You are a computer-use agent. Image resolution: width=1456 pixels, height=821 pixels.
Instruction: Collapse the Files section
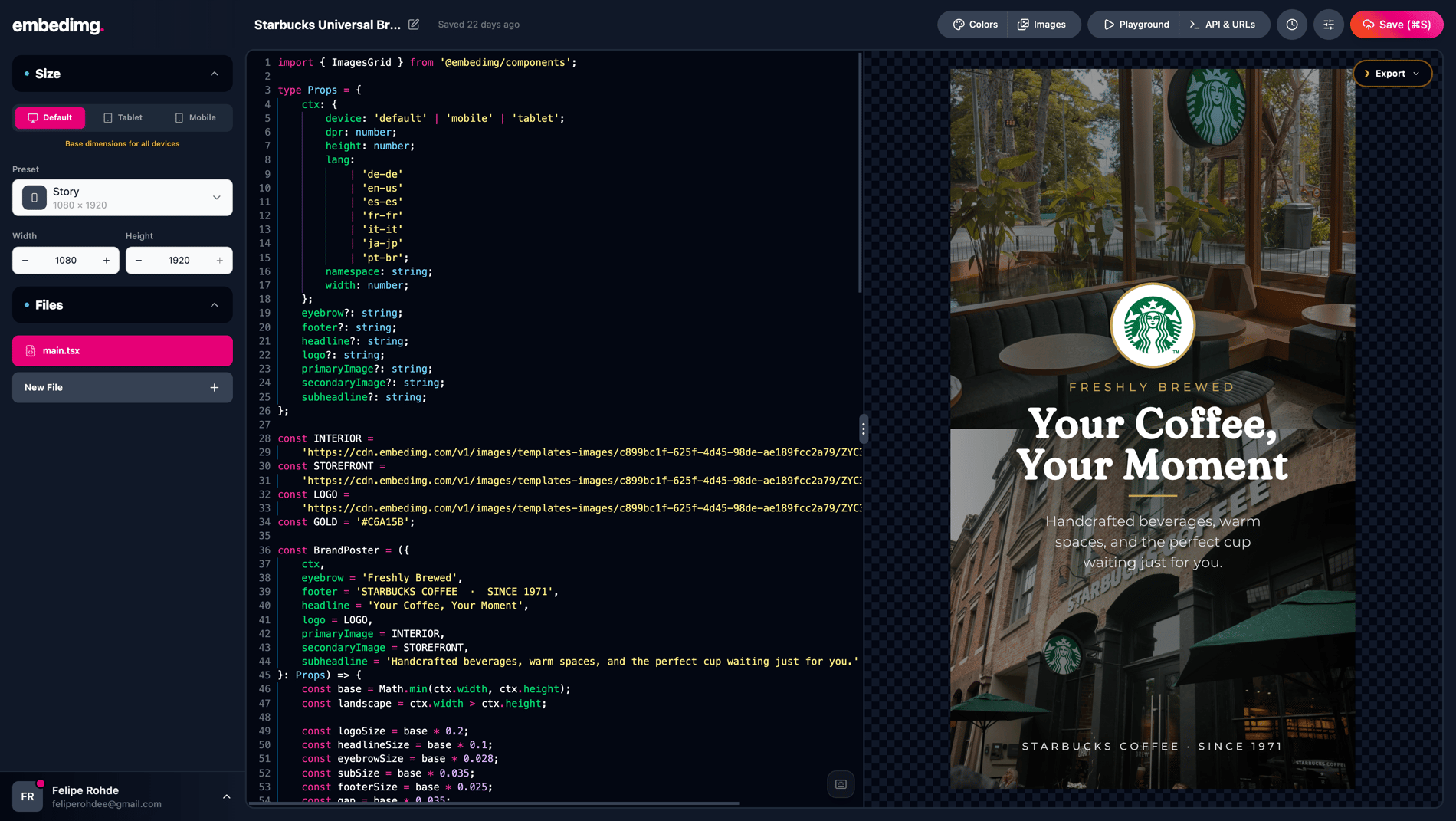214,305
